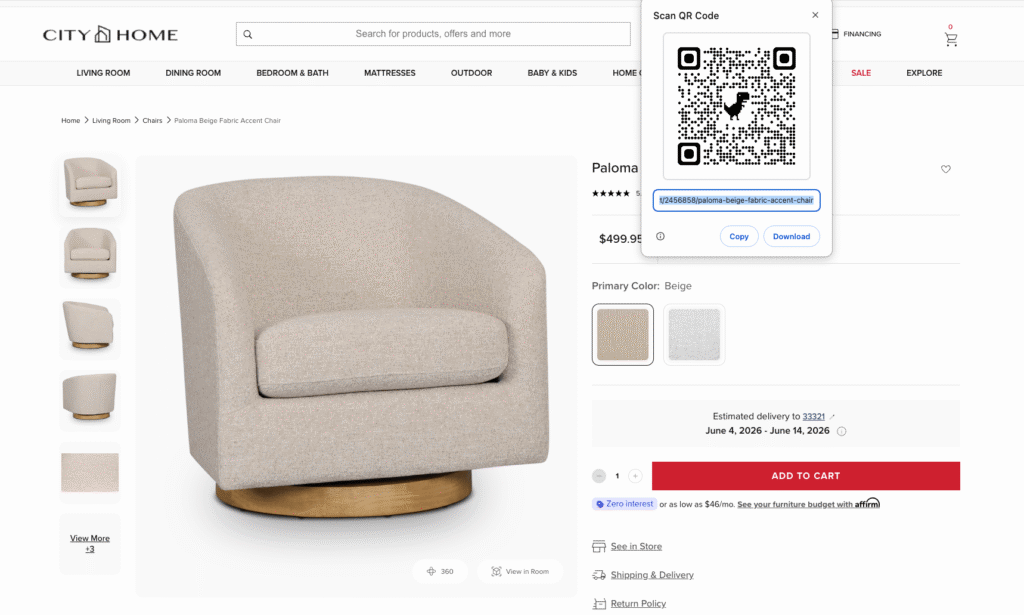Go to Living Room breadcrumb
Screen dimensions: 1024x615
click(111, 121)
